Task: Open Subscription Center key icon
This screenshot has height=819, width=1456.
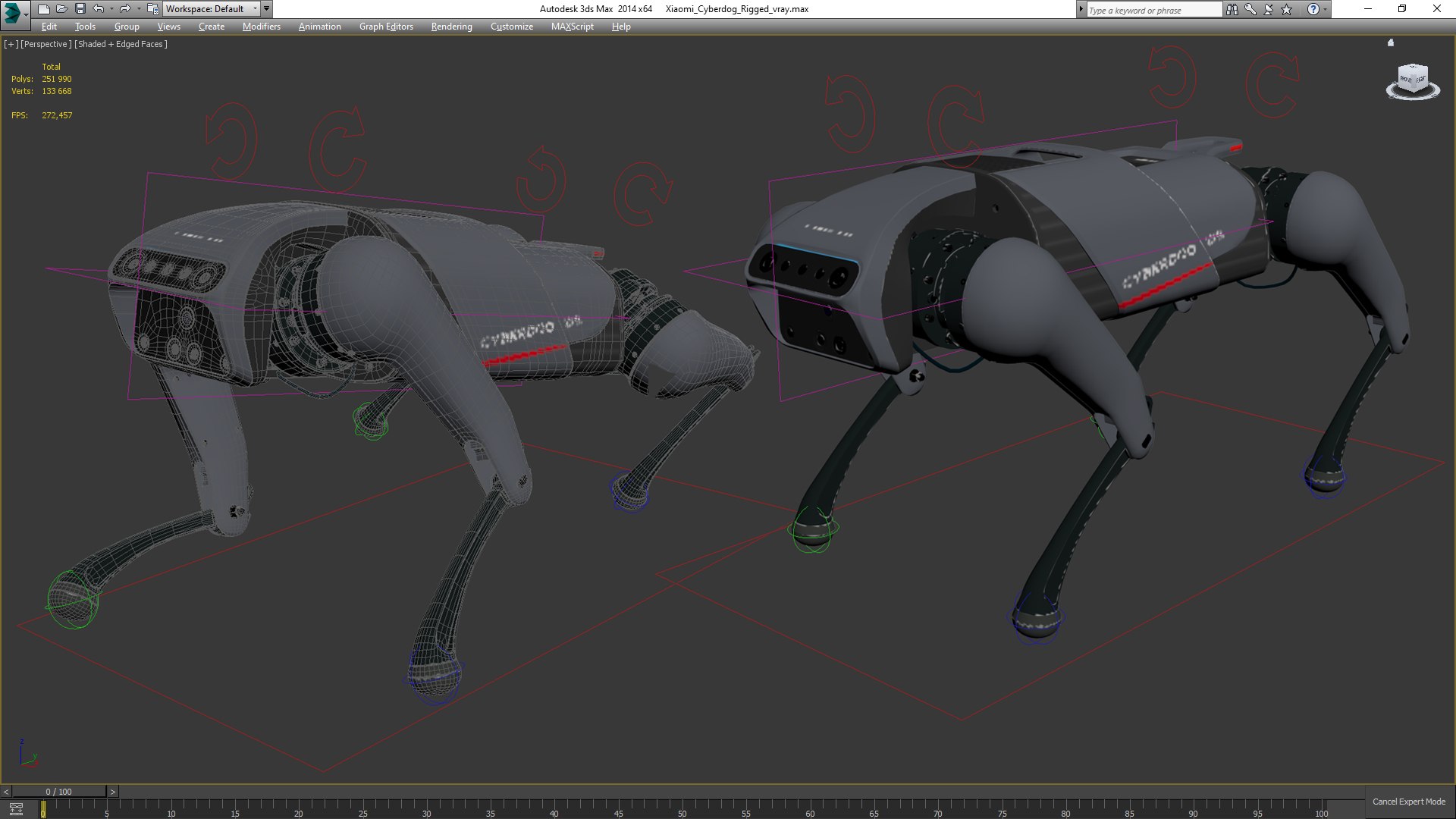Action: point(1250,10)
